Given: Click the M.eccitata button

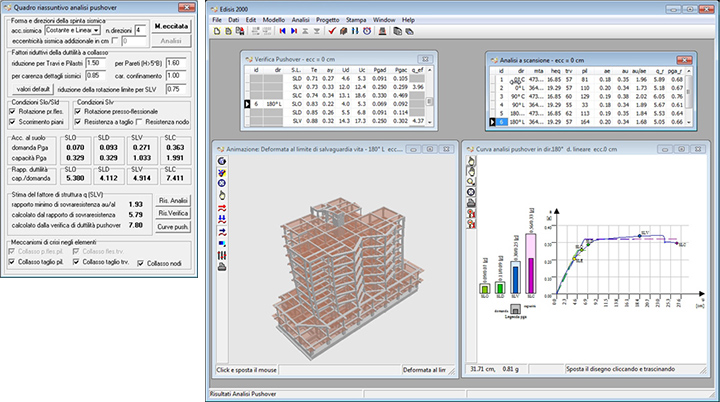Looking at the screenshot, I should pos(171,27).
